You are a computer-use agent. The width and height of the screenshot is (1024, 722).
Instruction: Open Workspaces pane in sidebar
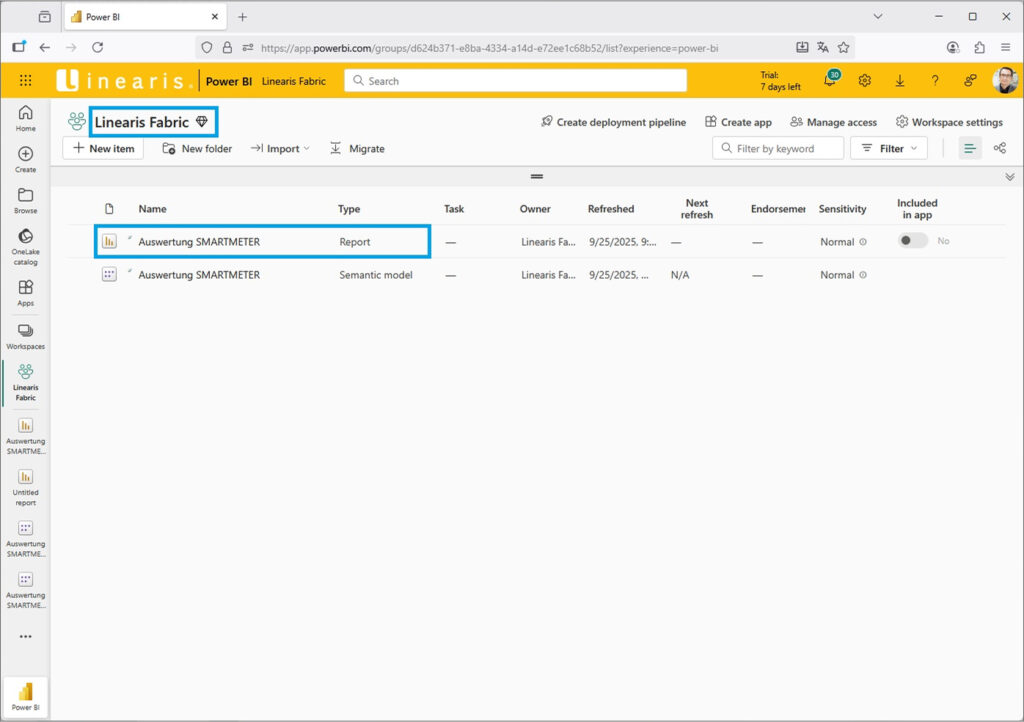(x=25, y=336)
